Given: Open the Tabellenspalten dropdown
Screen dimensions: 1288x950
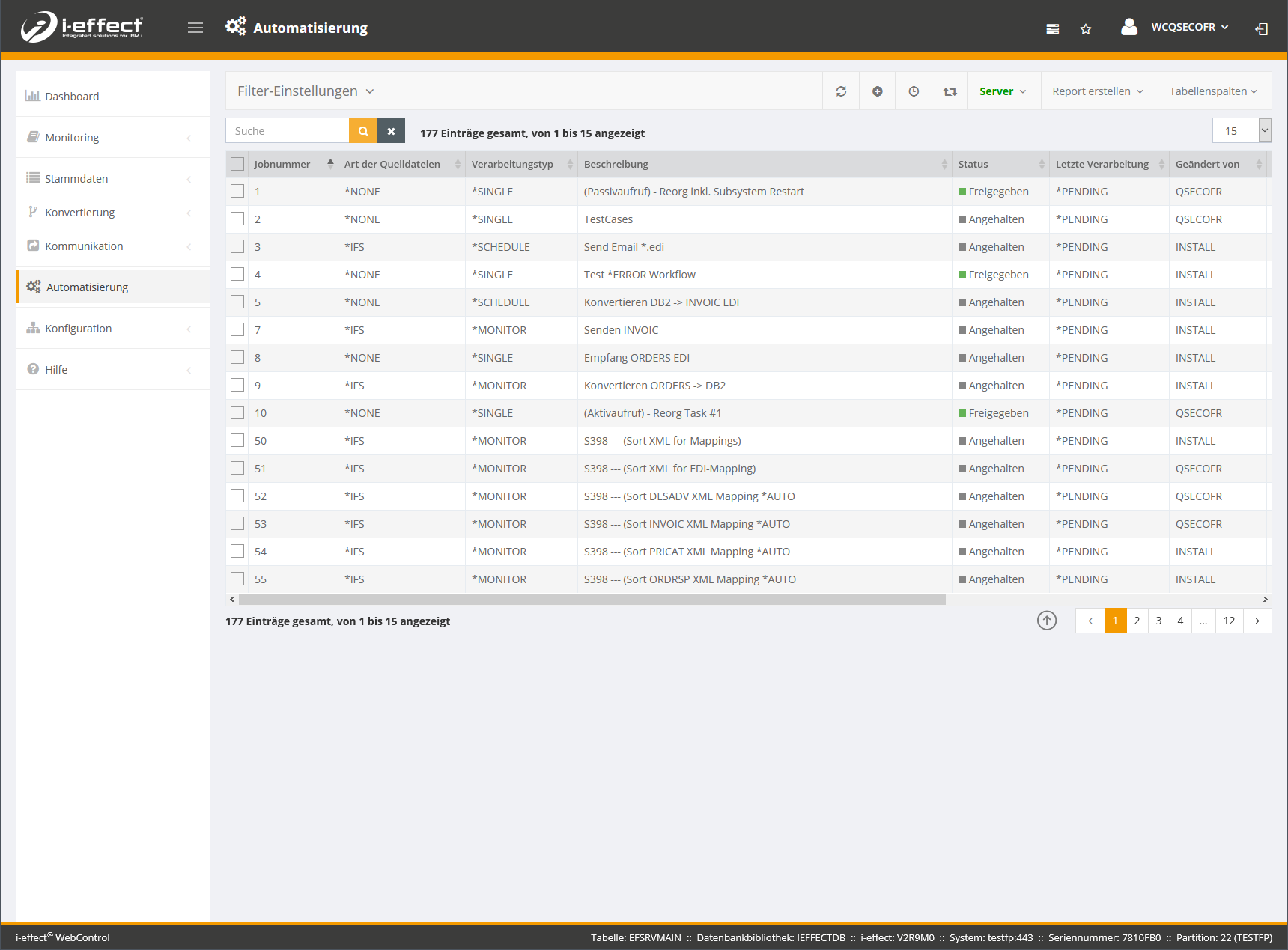Looking at the screenshot, I should 1213,91.
